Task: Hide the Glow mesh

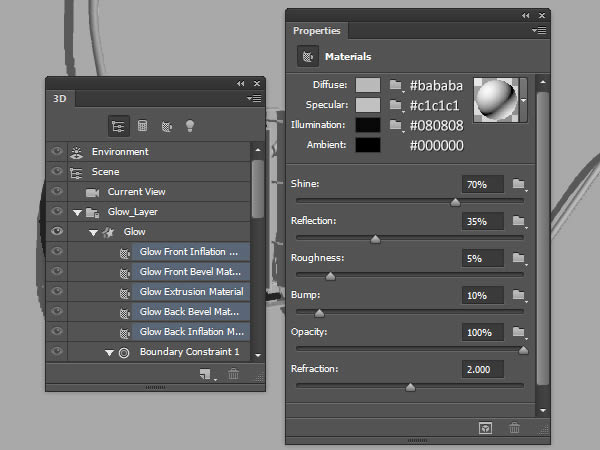Action: [x=57, y=231]
